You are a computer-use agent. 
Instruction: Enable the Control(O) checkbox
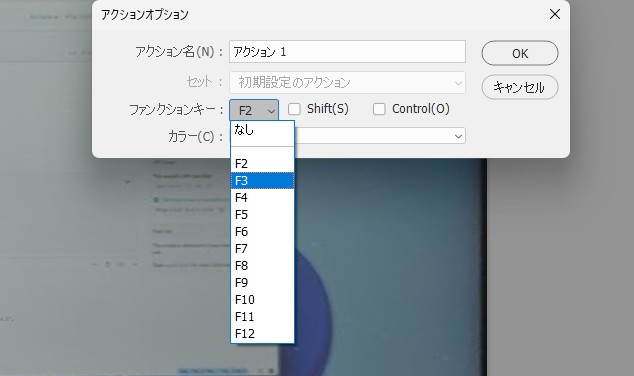pyautogui.click(x=379, y=109)
